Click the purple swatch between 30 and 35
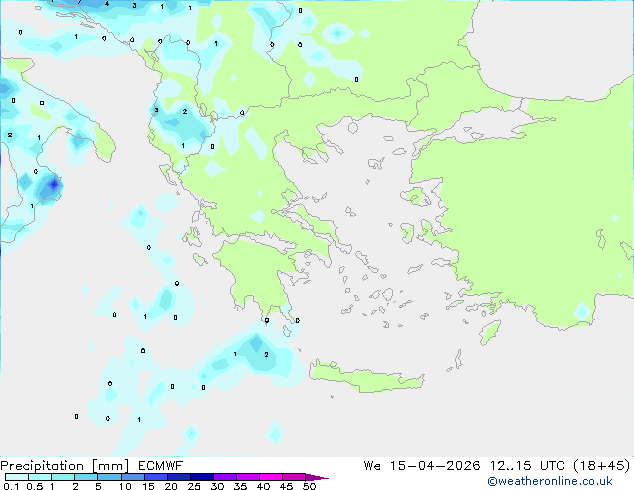The width and height of the screenshot is (634, 490). (x=225, y=477)
